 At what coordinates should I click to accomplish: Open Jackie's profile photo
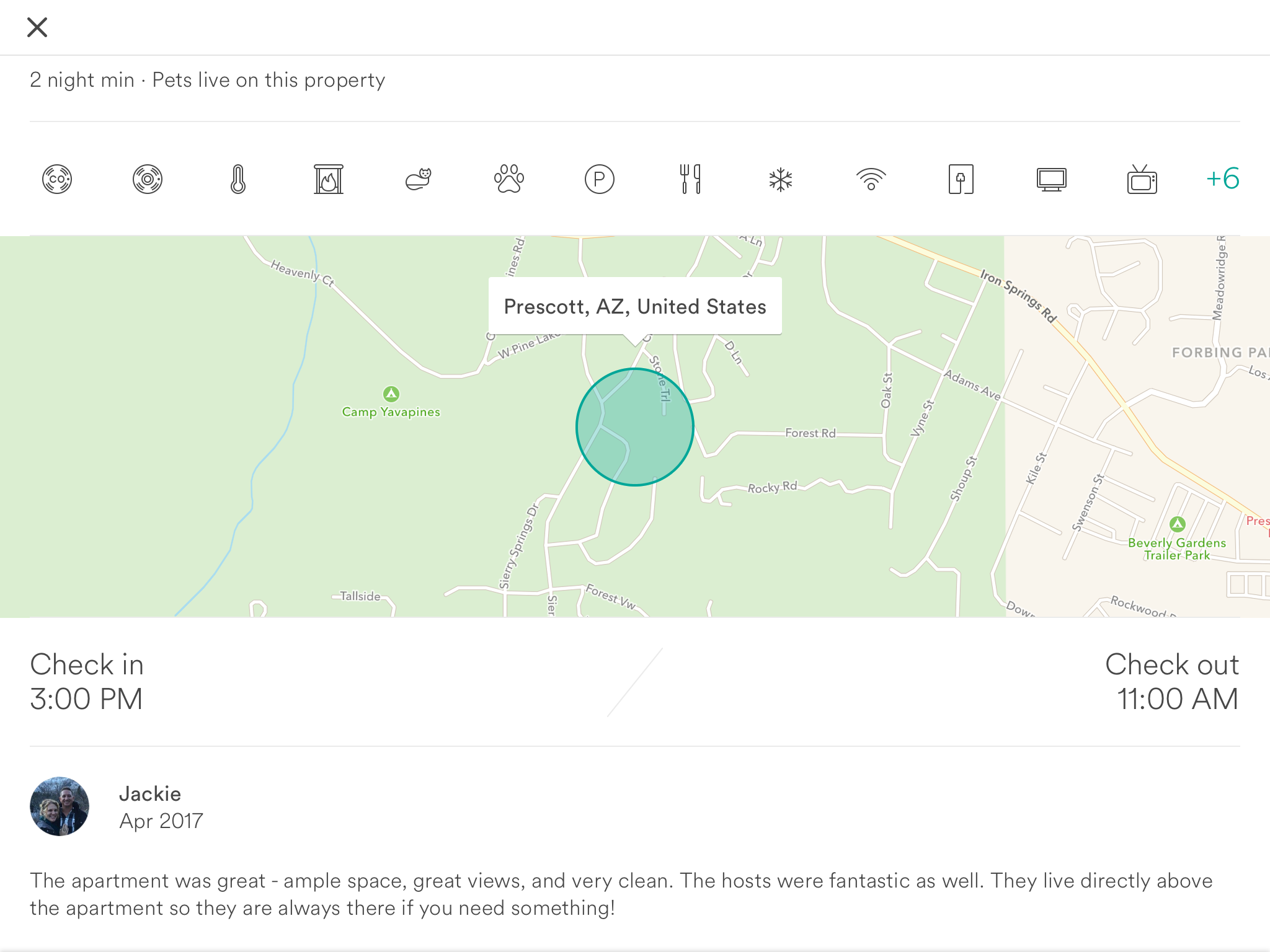(60, 806)
